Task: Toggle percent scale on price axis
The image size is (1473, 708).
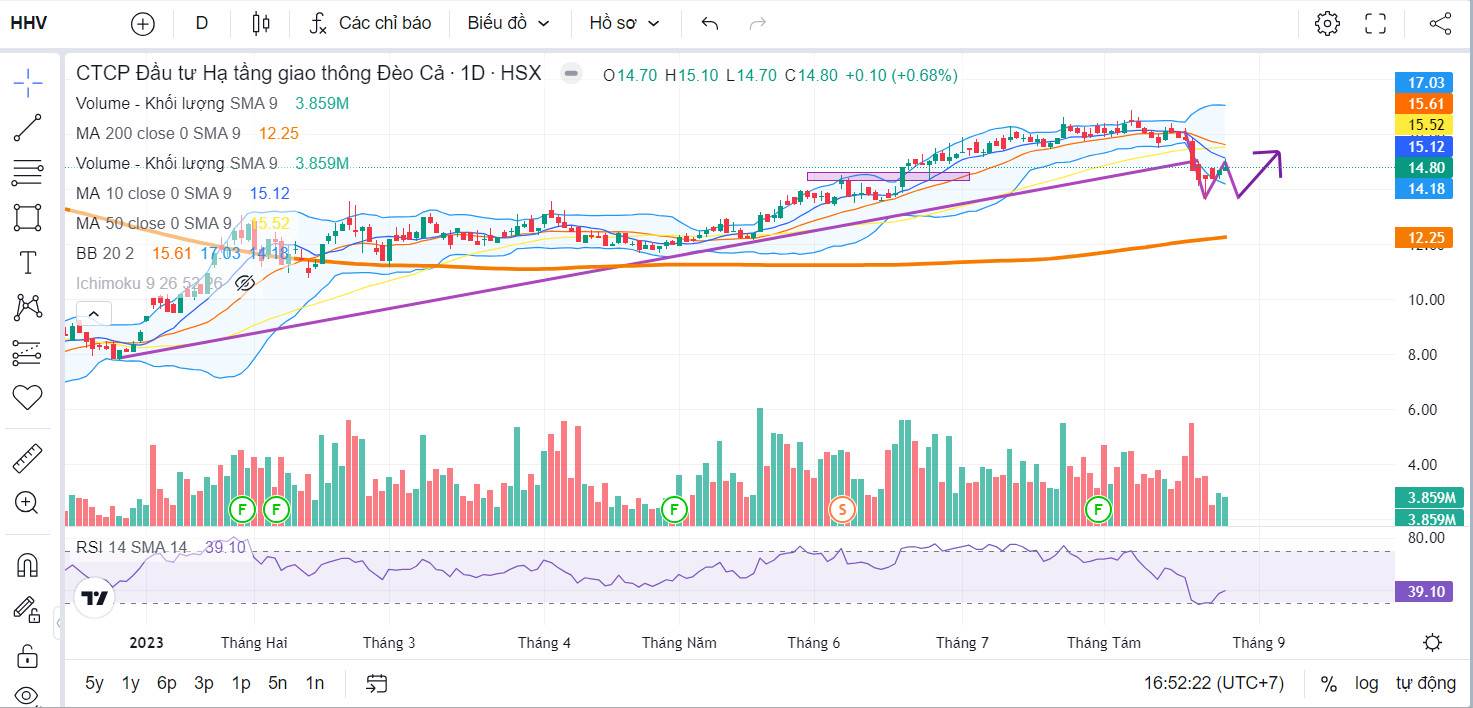Action: pos(1328,684)
